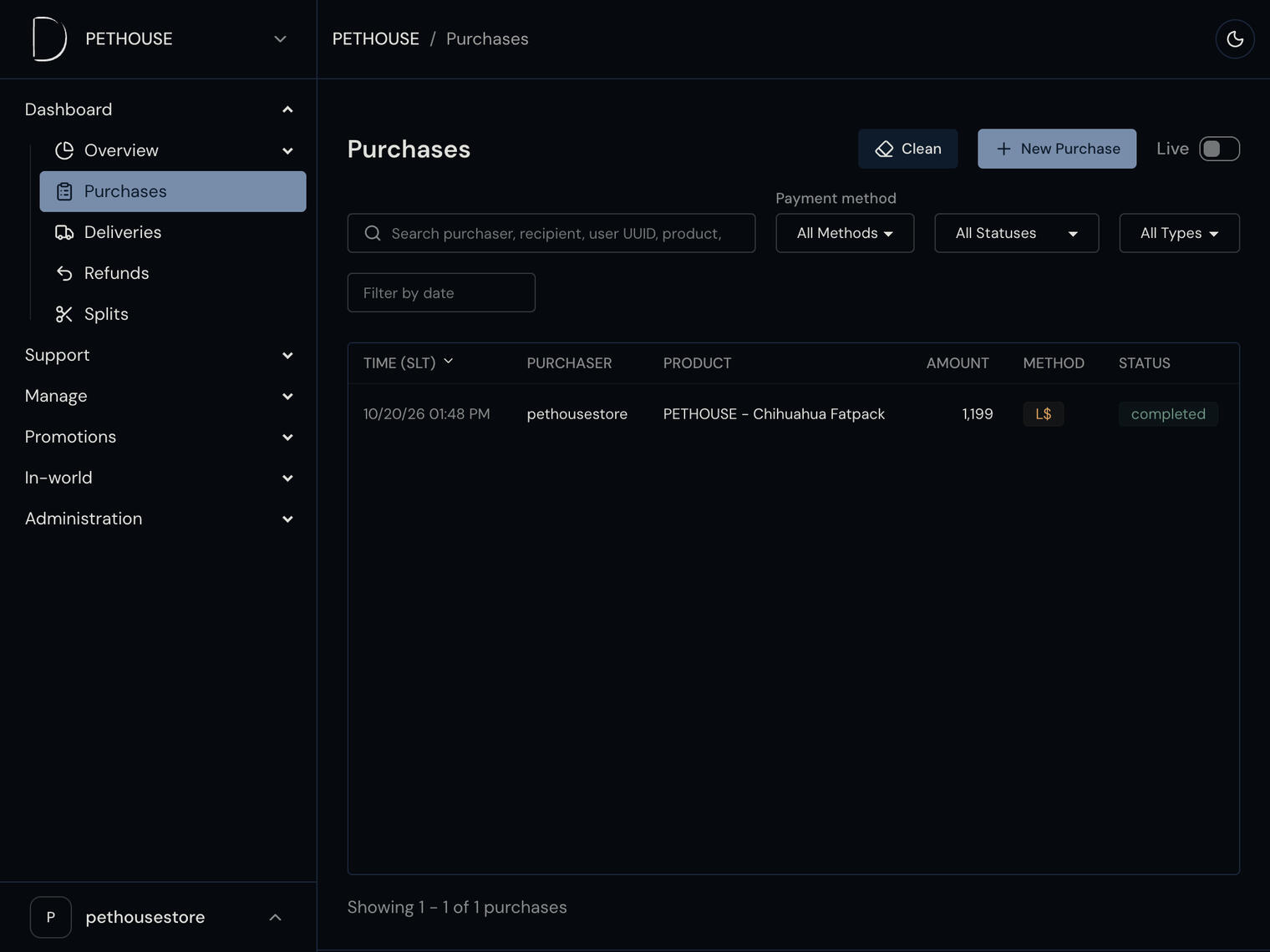Click the Splits scissors icon

(x=64, y=314)
